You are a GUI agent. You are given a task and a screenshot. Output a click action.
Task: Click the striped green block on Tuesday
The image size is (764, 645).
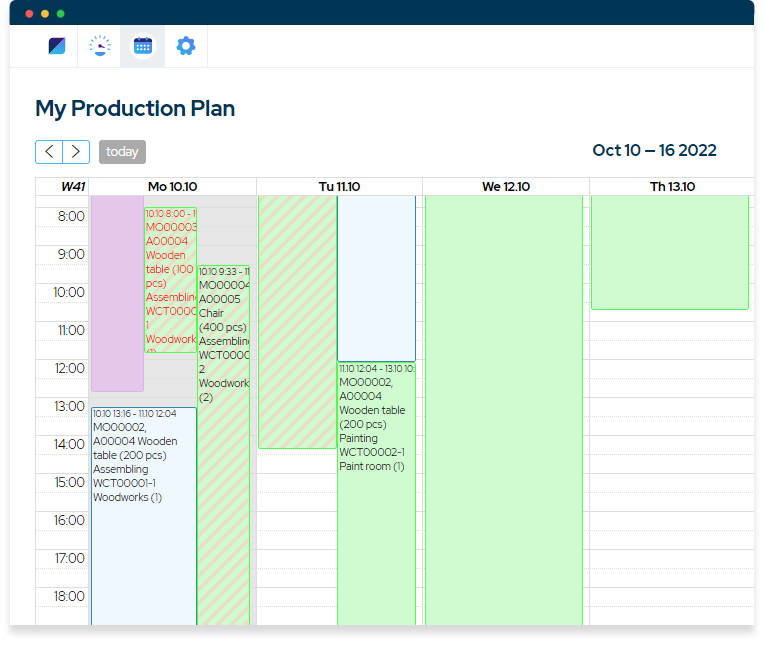pyautogui.click(x=297, y=322)
